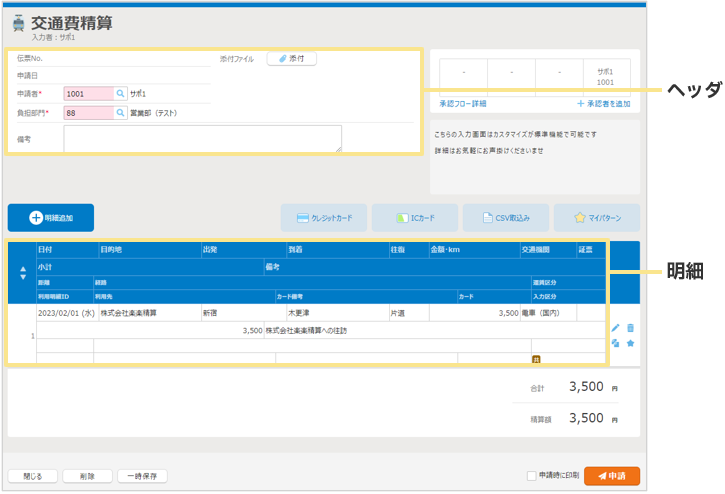725x494 pixels.
Task: Click the 添付 file attach button
Action: point(291,59)
